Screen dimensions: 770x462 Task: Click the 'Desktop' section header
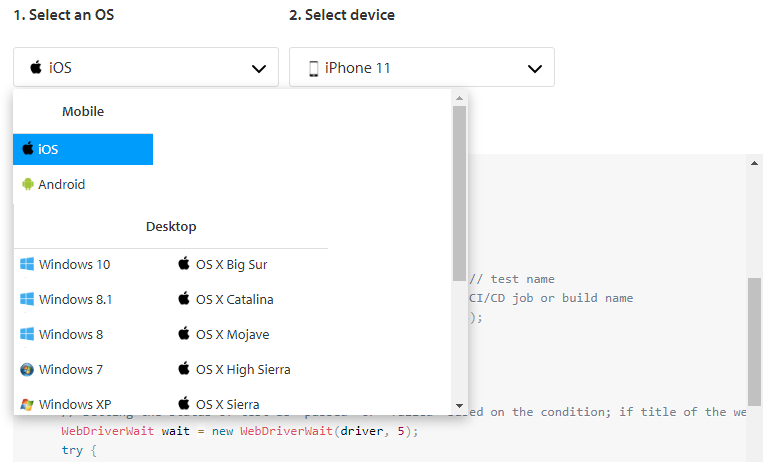[x=171, y=226]
